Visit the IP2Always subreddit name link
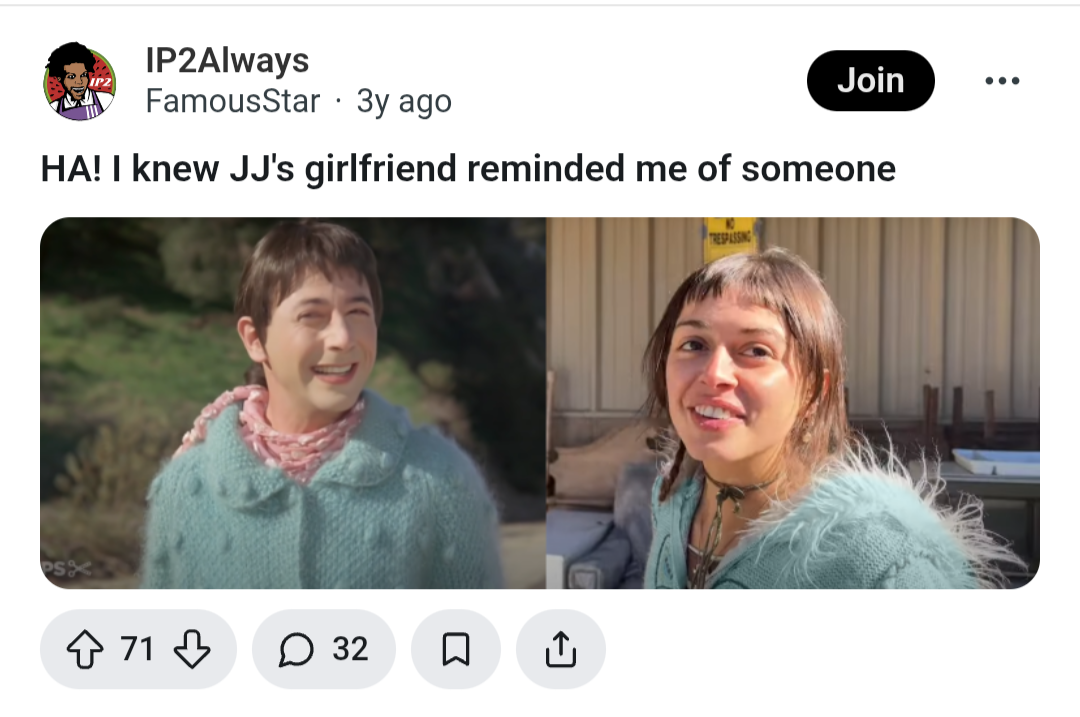 pyautogui.click(x=227, y=61)
